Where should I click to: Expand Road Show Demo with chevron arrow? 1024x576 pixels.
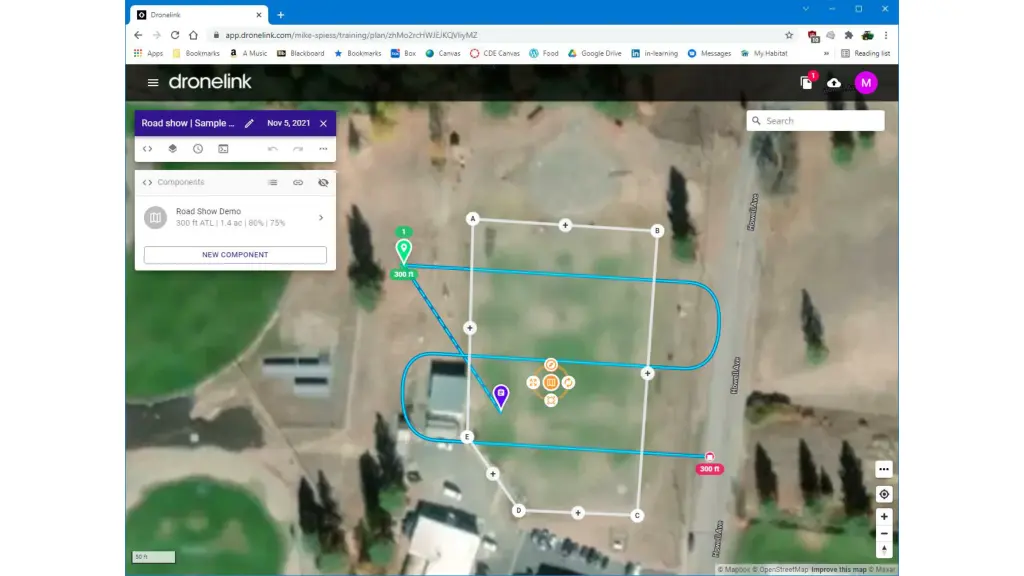click(320, 217)
